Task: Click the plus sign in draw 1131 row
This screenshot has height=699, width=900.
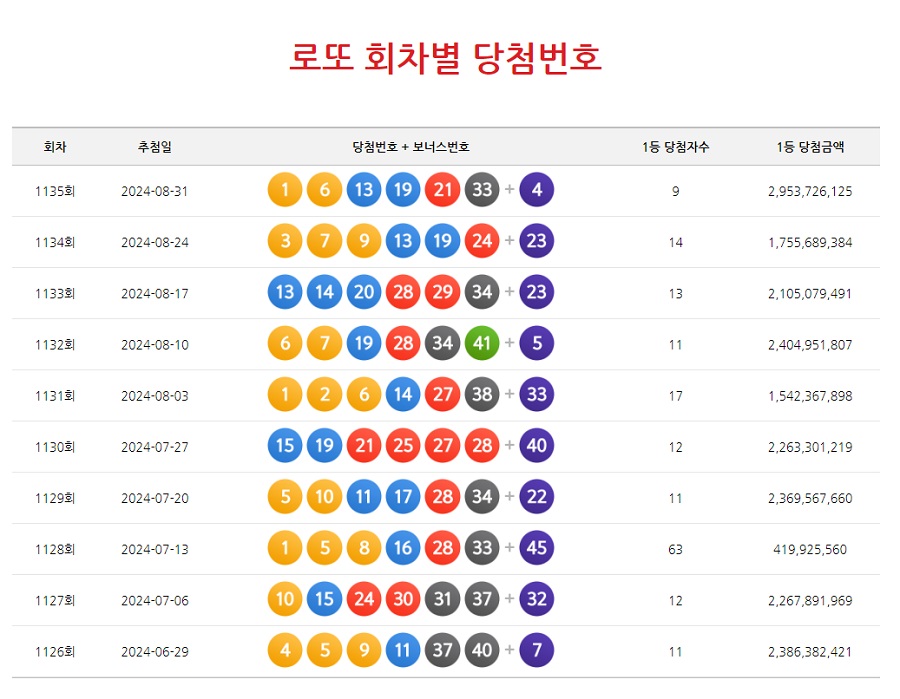Action: [x=508, y=394]
